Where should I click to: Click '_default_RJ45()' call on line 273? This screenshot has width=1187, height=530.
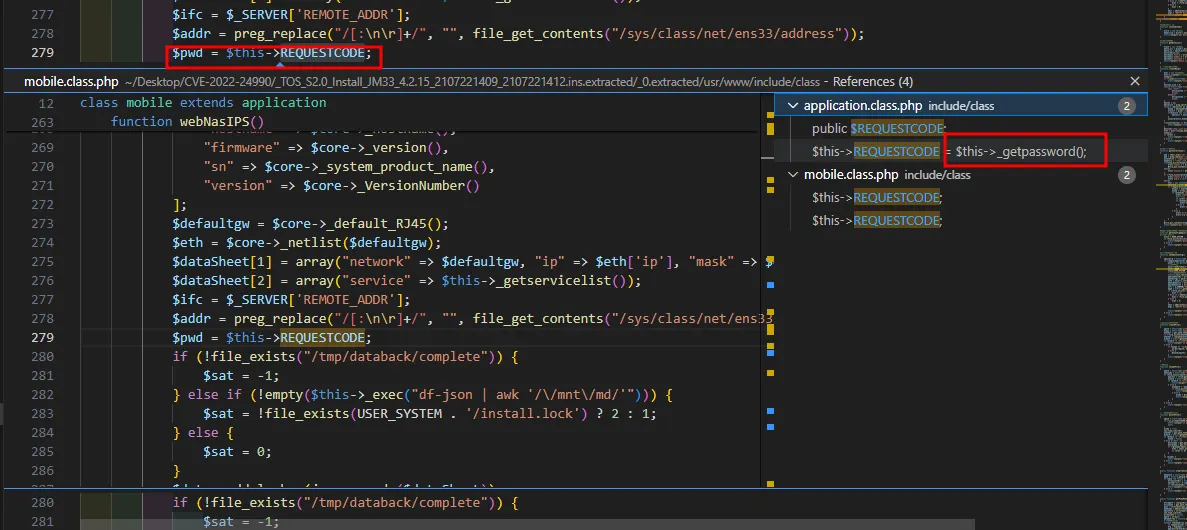(382, 223)
